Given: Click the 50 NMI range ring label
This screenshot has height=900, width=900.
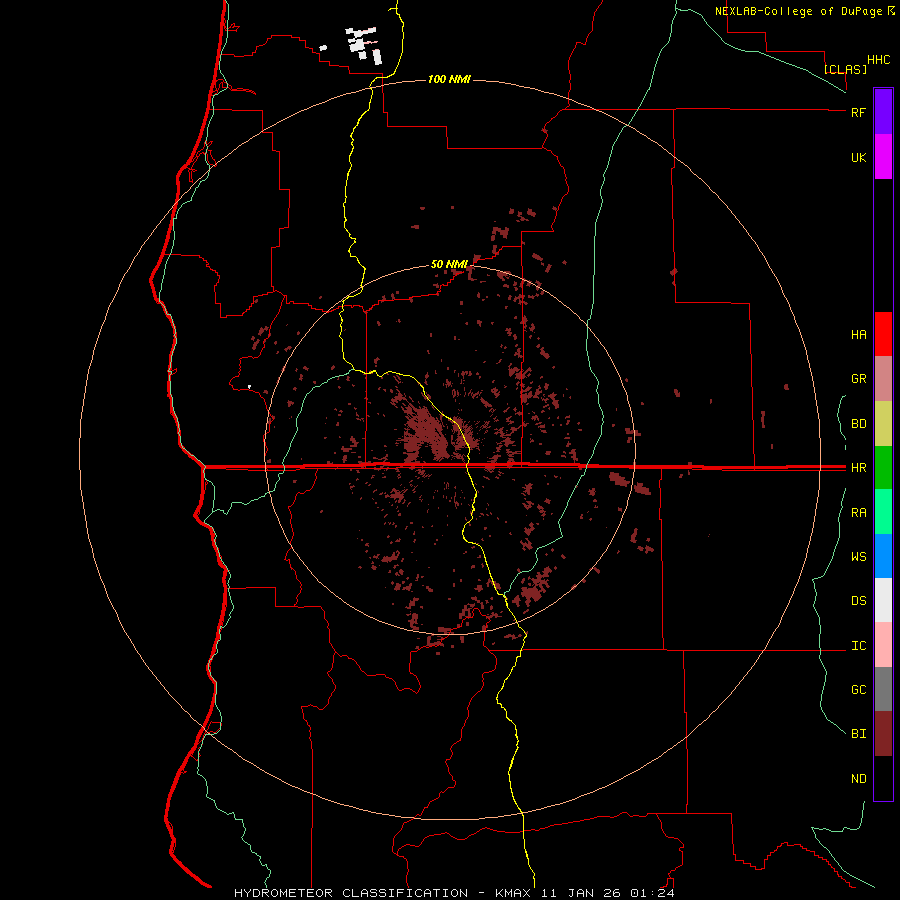Looking at the screenshot, I should pos(449,264).
